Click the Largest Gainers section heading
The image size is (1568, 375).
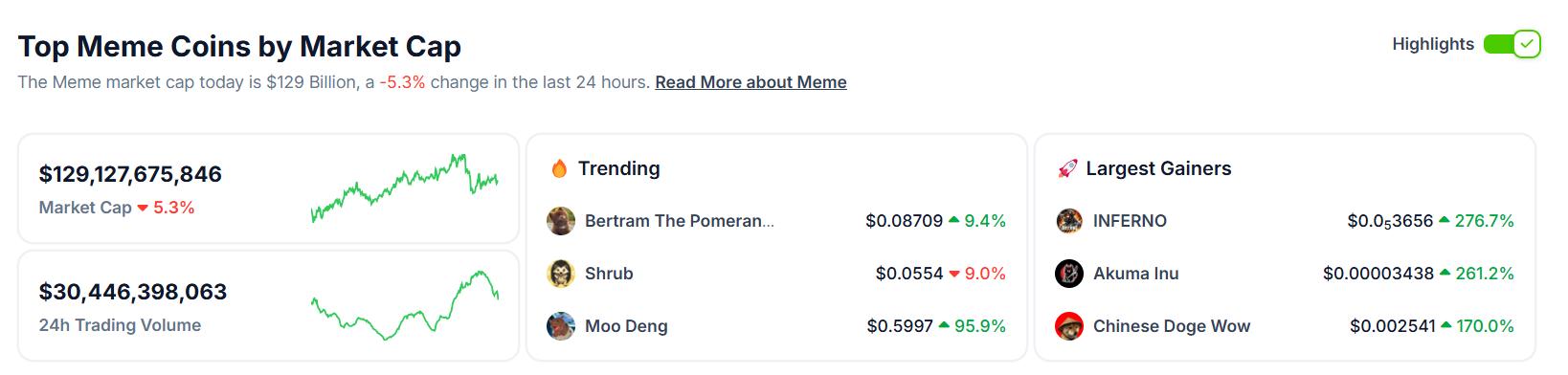1158,168
